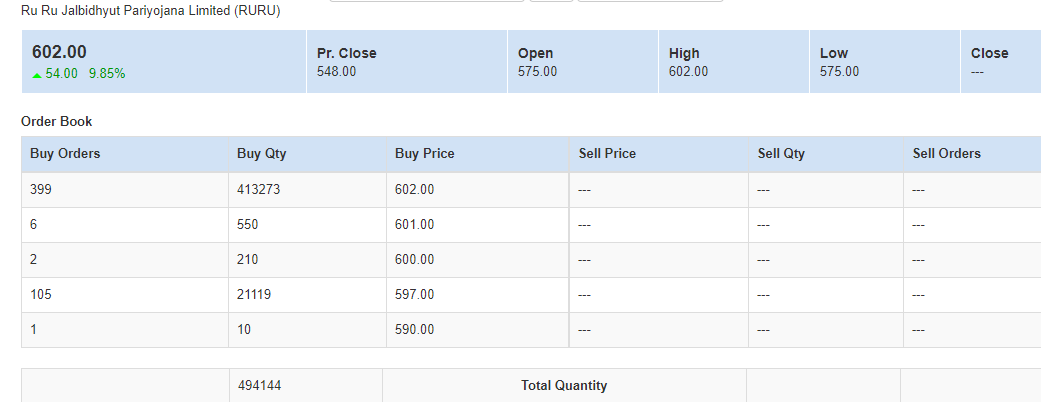The image size is (1041, 402).
Task: Select the 601.00 buy price cell
Action: tap(415, 224)
